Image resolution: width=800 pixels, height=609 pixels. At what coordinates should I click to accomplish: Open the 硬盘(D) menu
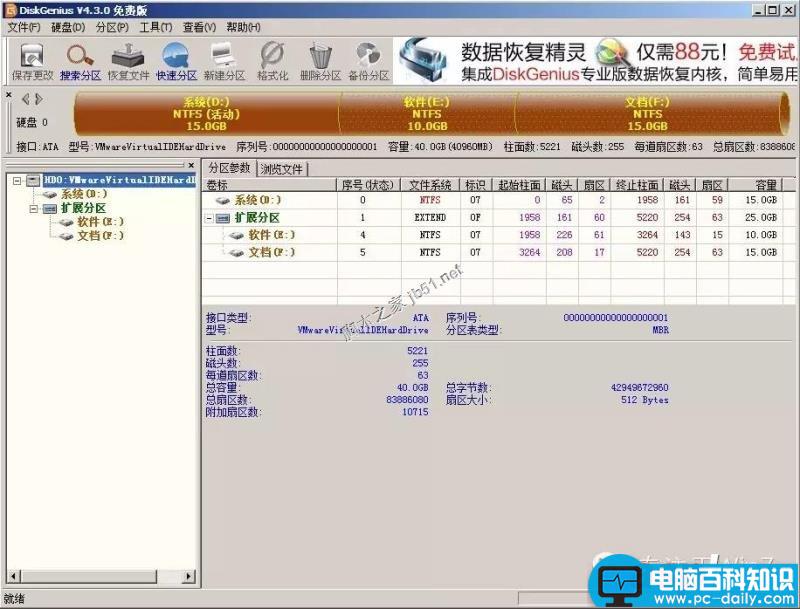68,27
